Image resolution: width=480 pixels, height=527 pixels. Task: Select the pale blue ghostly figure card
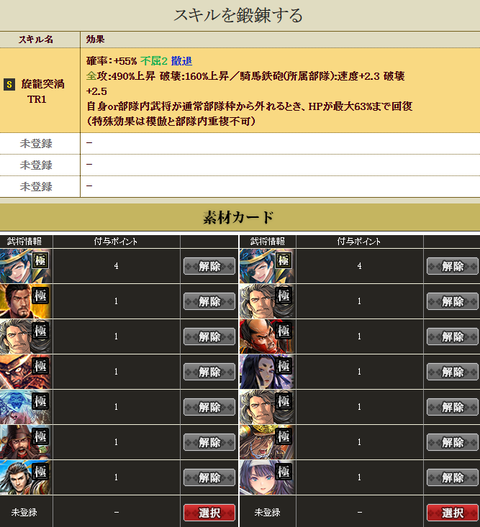(25, 407)
